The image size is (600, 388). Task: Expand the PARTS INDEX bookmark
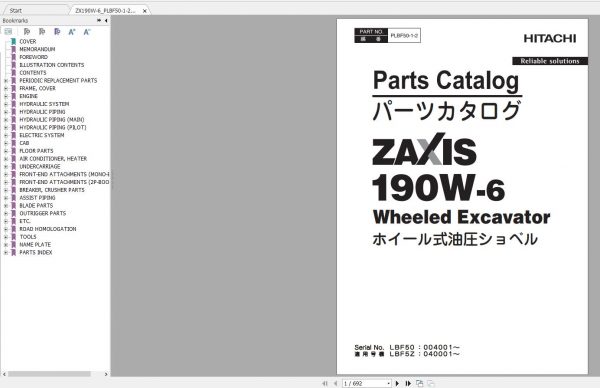click(x=6, y=253)
